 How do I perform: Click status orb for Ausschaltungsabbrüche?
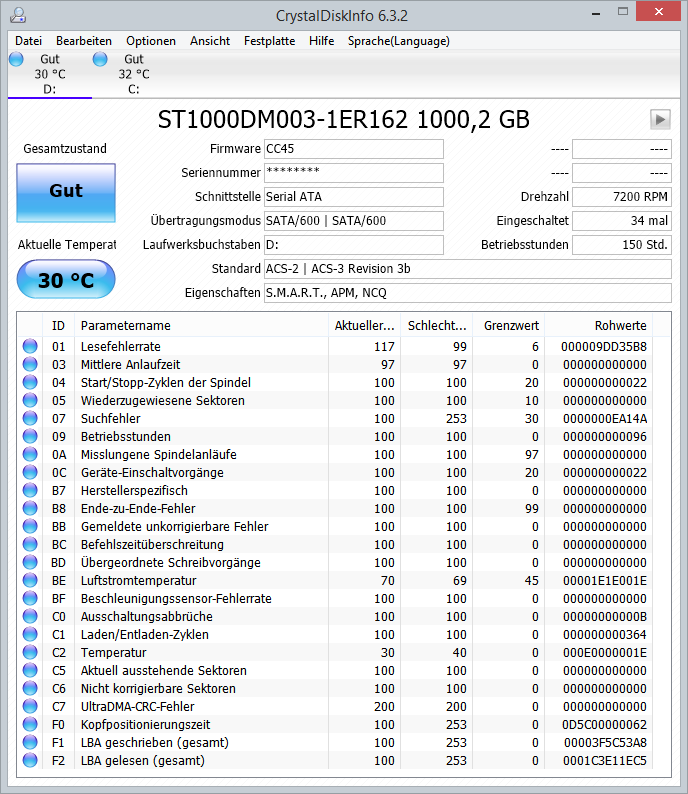(x=30, y=616)
